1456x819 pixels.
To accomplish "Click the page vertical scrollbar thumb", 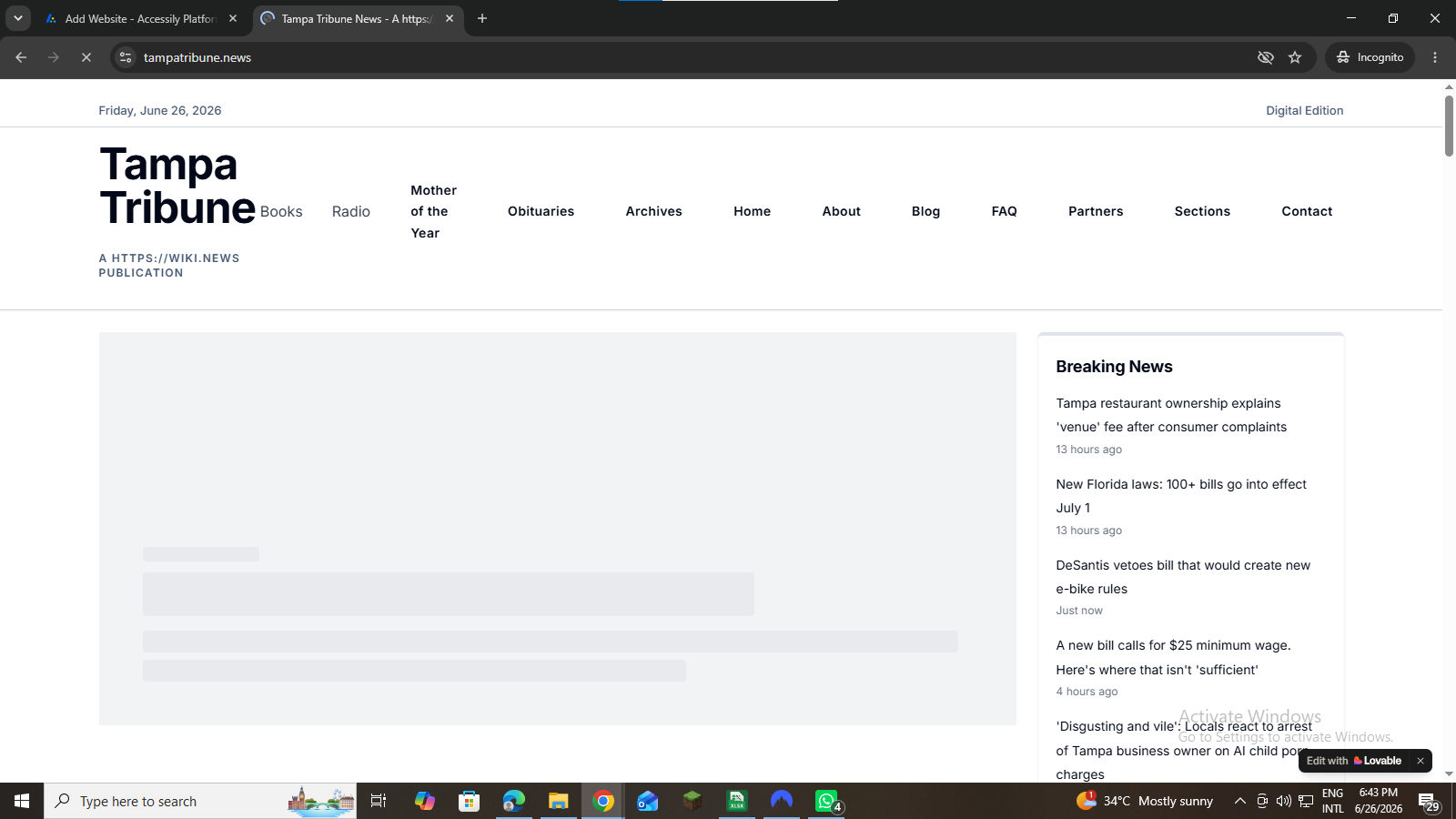I will (x=1449, y=125).
